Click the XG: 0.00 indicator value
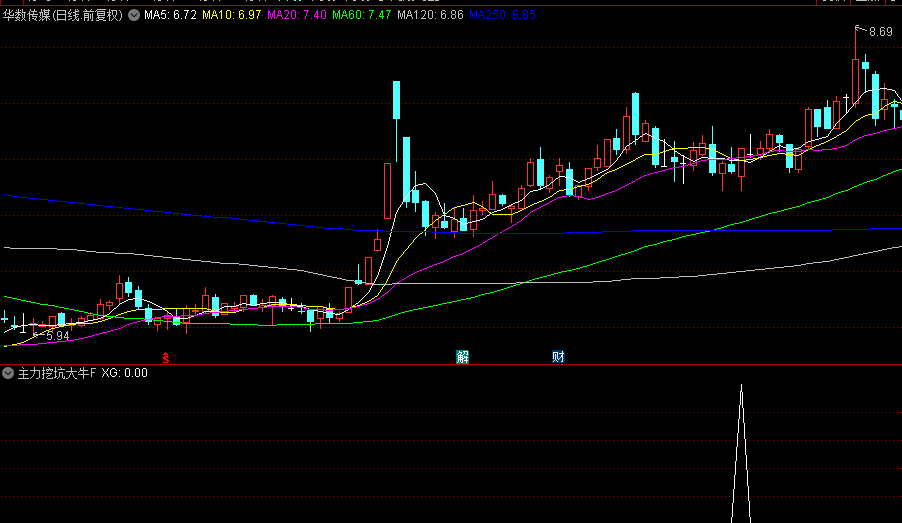 point(125,373)
